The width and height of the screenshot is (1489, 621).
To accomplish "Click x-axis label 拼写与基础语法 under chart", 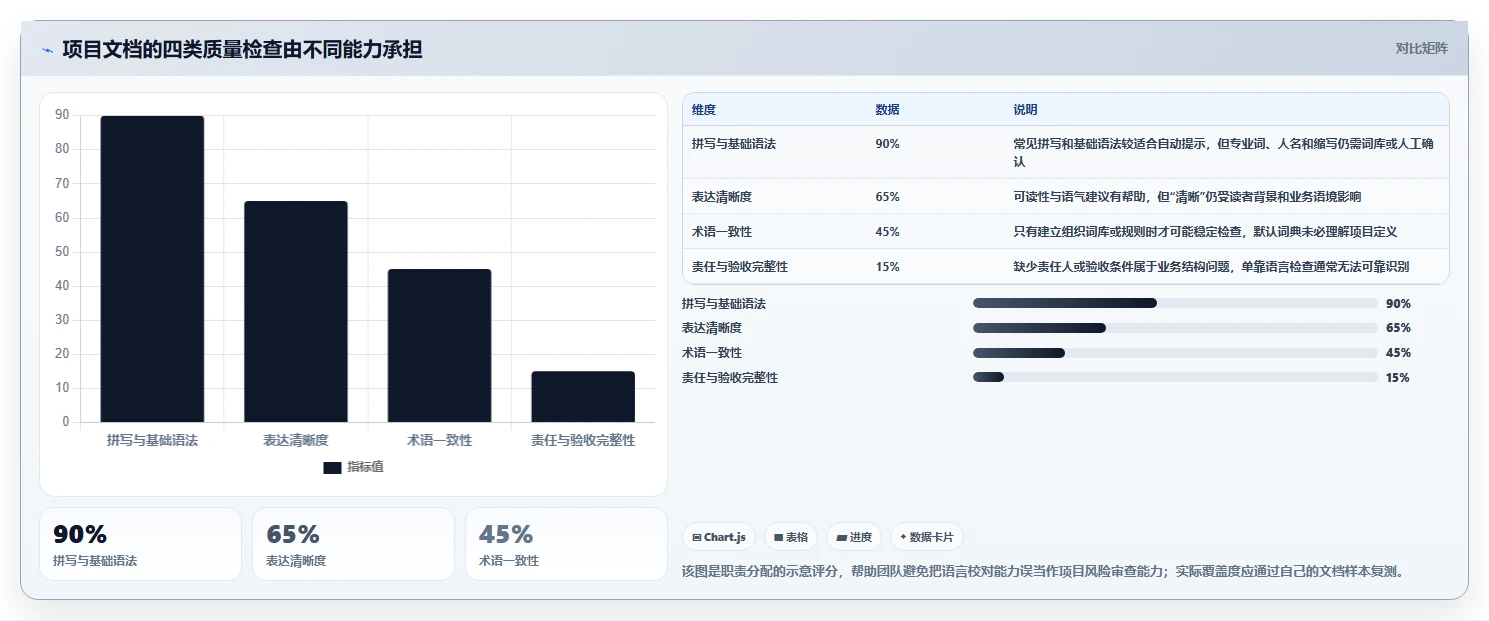I will point(152,440).
